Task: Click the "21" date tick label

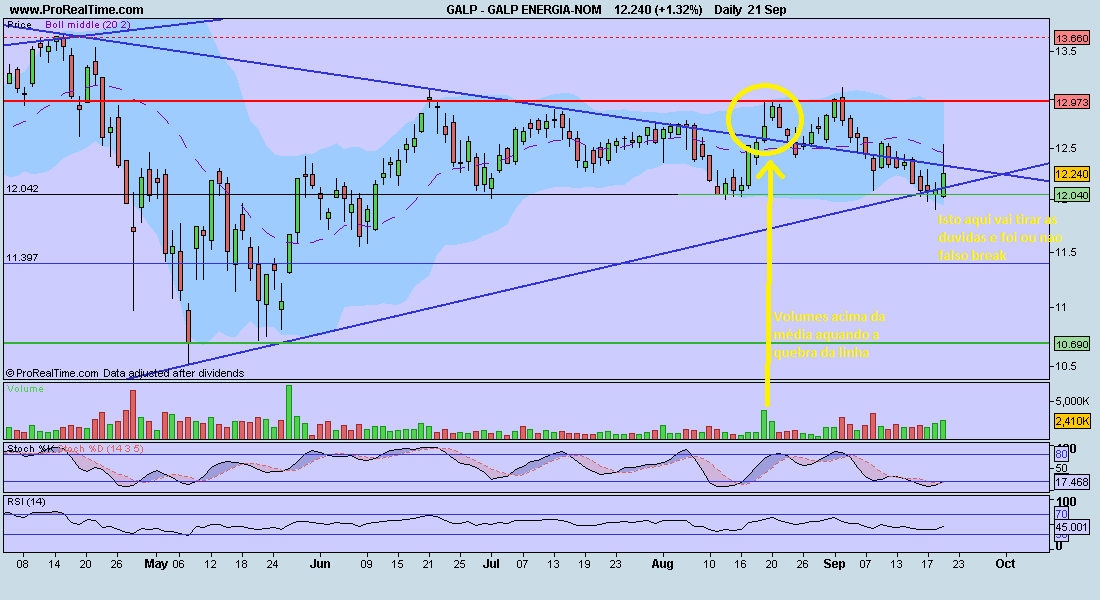Action: (429, 564)
